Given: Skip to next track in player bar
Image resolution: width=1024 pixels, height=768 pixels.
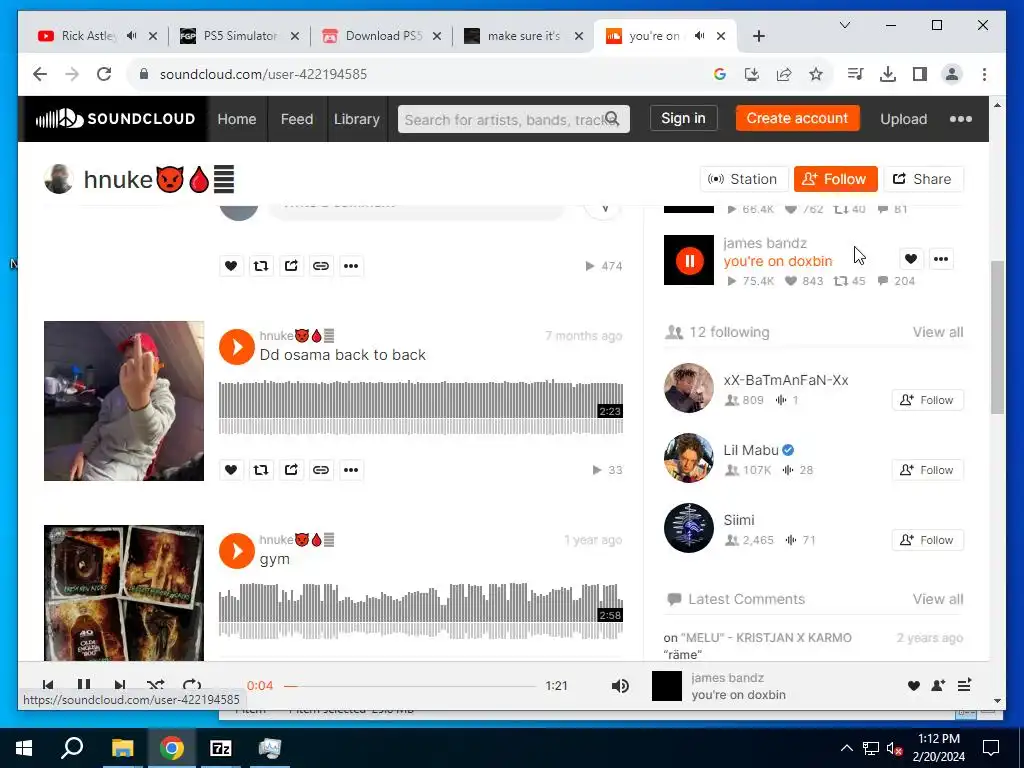Looking at the screenshot, I should [120, 685].
